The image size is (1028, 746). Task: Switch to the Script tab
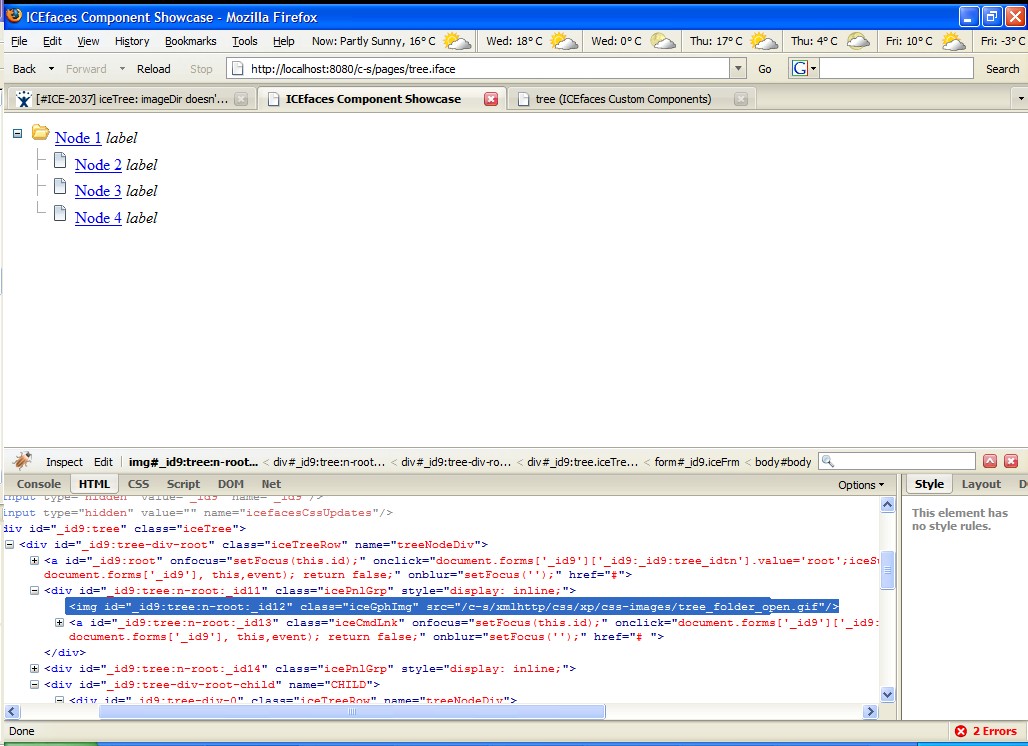click(x=183, y=484)
